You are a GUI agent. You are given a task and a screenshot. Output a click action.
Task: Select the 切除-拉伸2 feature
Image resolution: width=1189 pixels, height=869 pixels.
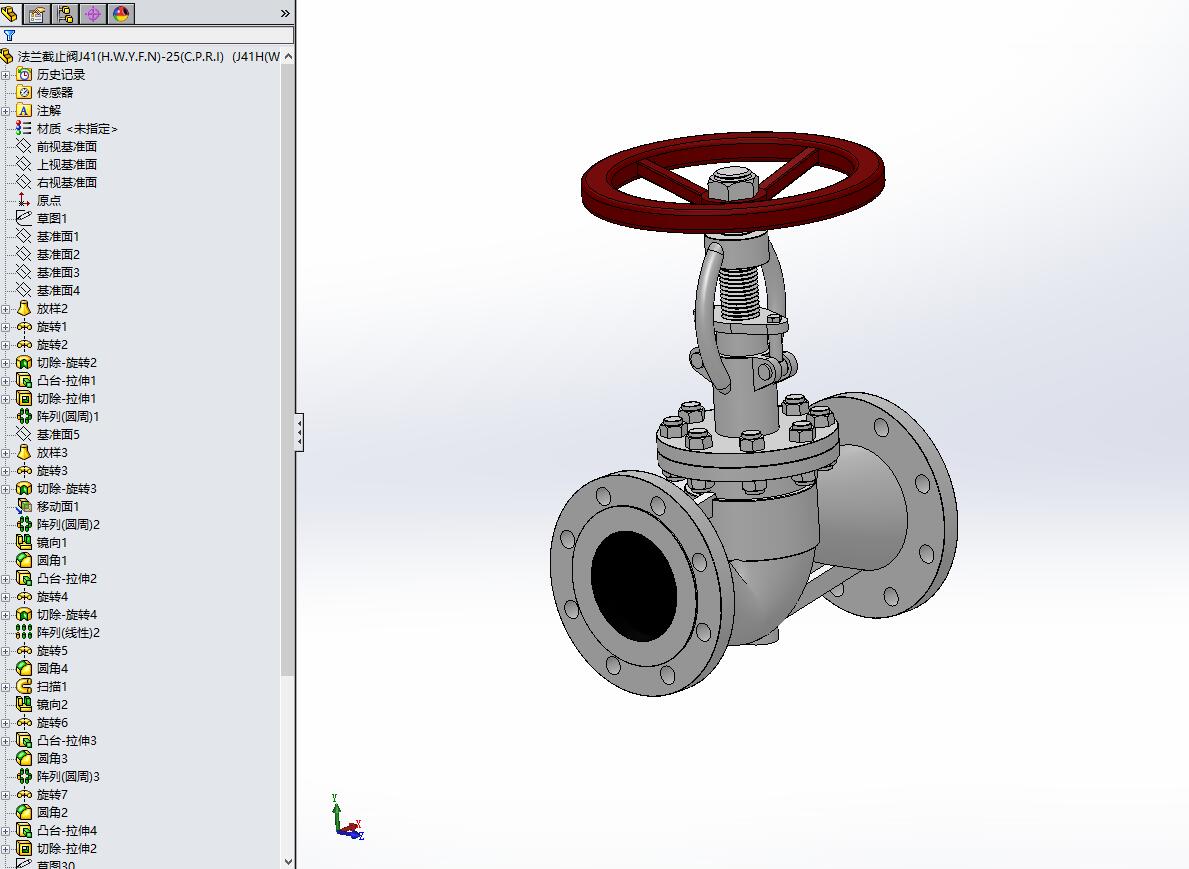coord(67,849)
